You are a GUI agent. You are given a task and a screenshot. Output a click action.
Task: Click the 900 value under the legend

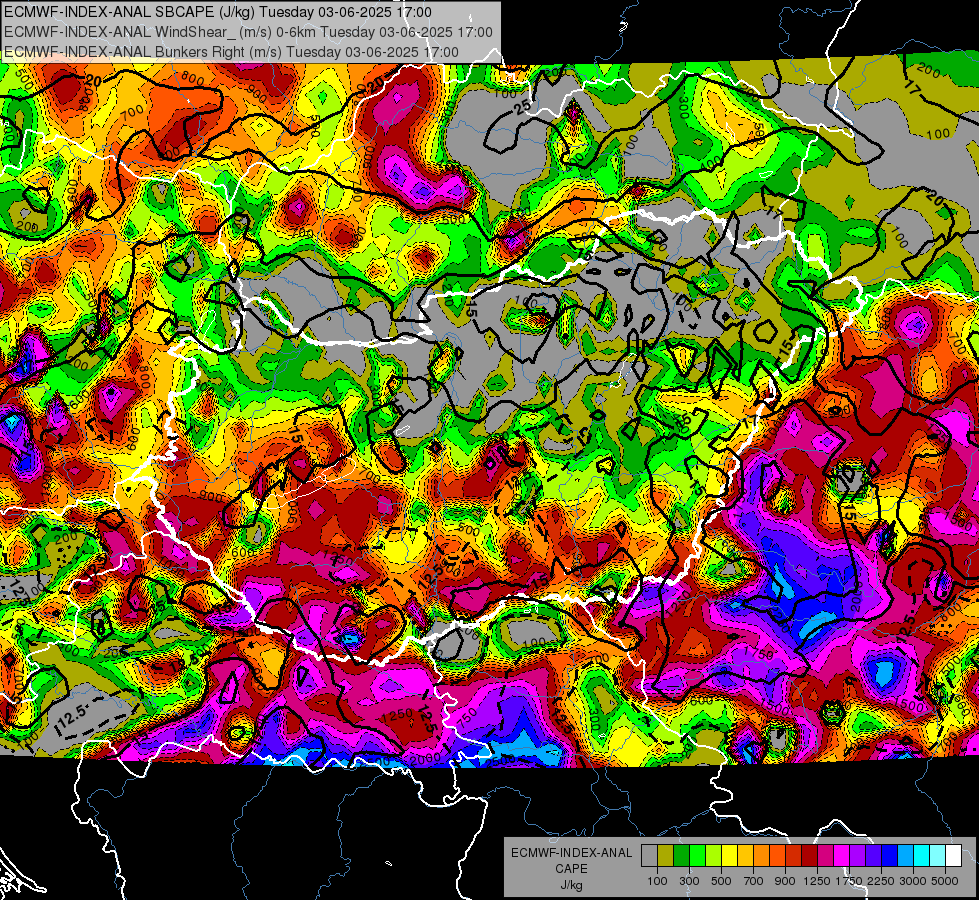(x=785, y=881)
